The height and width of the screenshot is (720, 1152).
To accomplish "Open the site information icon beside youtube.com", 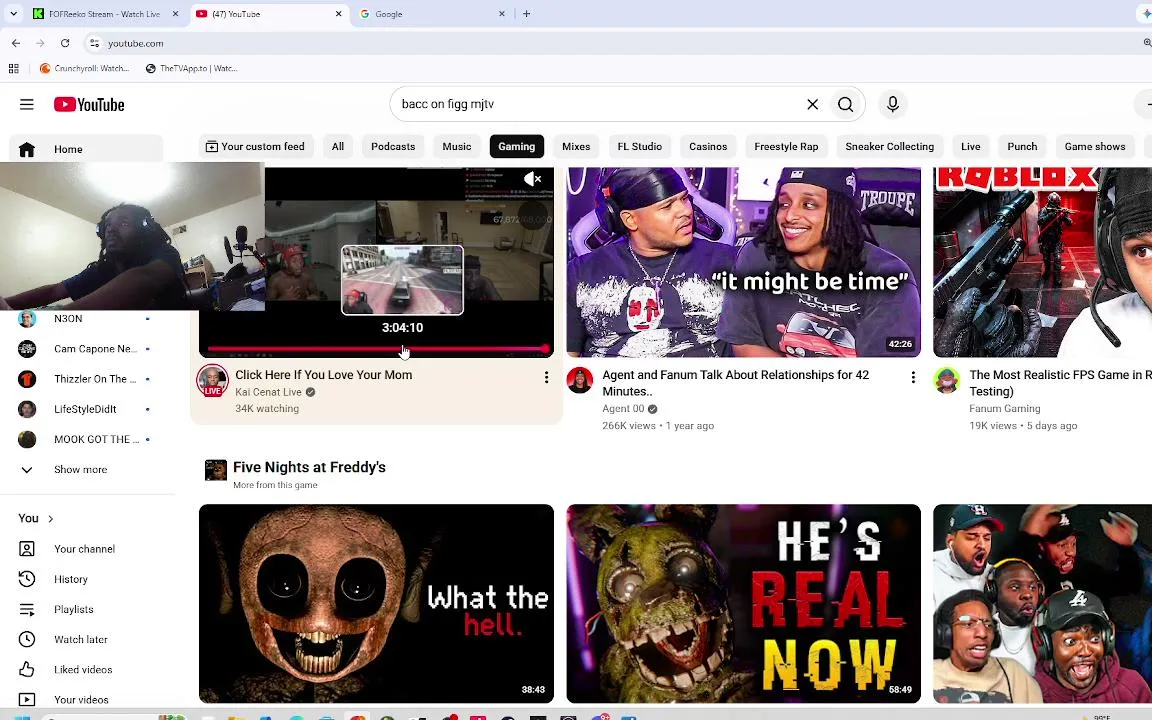I will [94, 43].
